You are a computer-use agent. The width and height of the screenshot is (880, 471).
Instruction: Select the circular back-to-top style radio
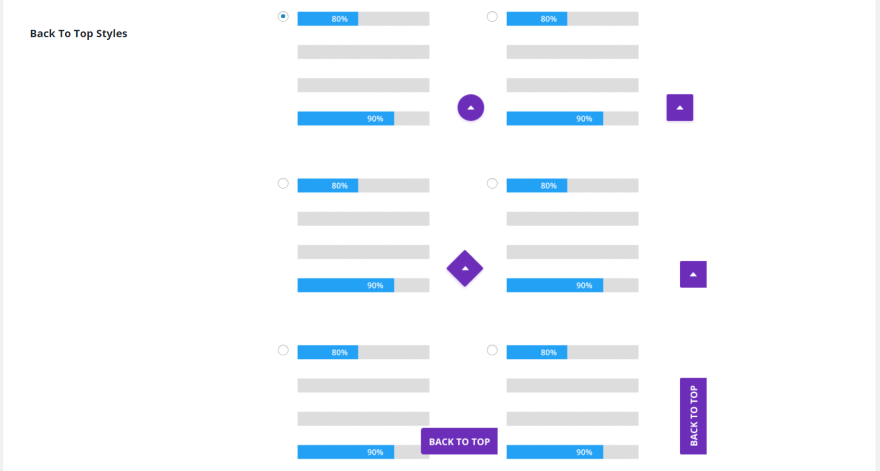point(284,17)
